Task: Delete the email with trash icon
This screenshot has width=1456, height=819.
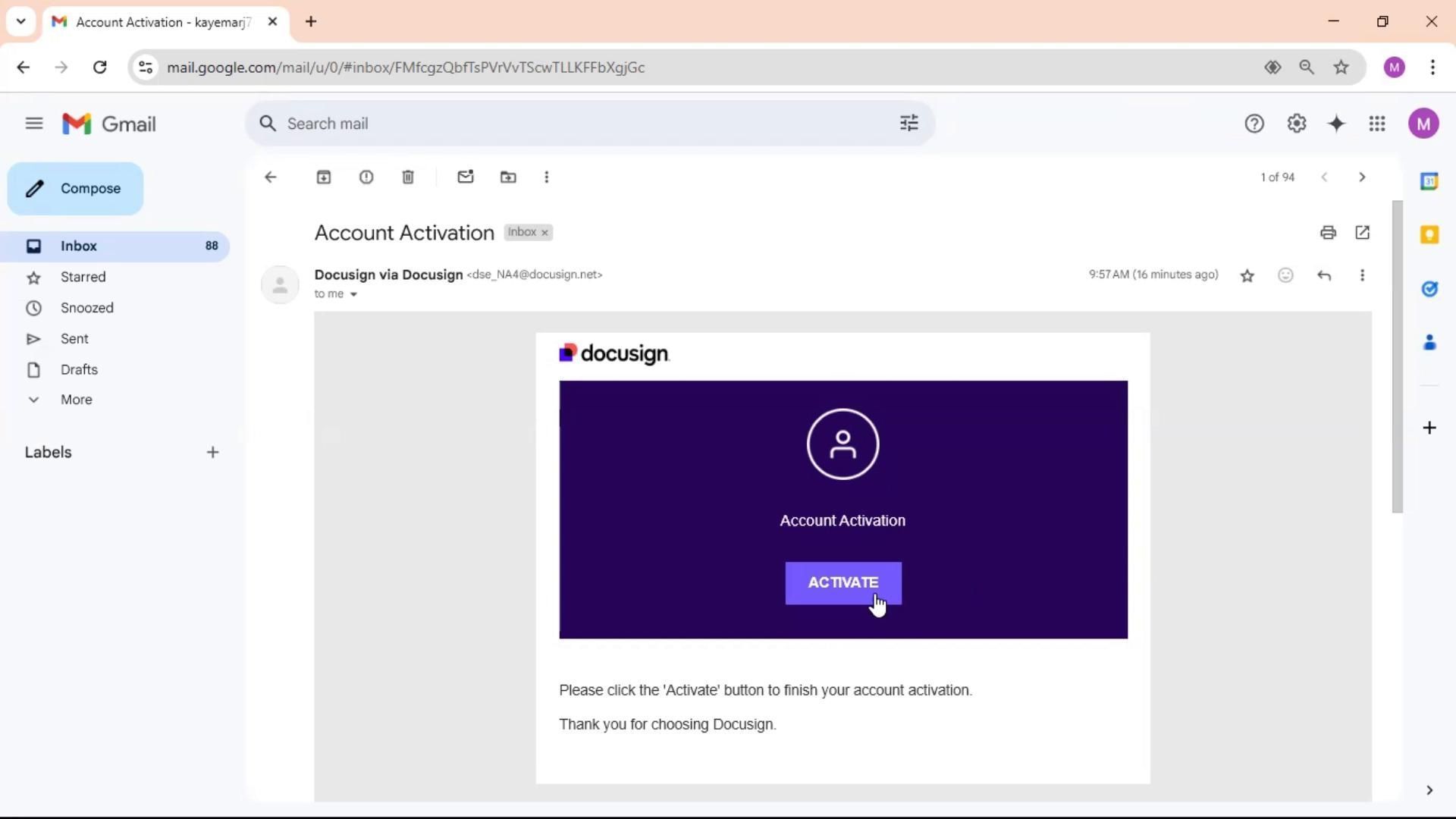Action: [408, 177]
